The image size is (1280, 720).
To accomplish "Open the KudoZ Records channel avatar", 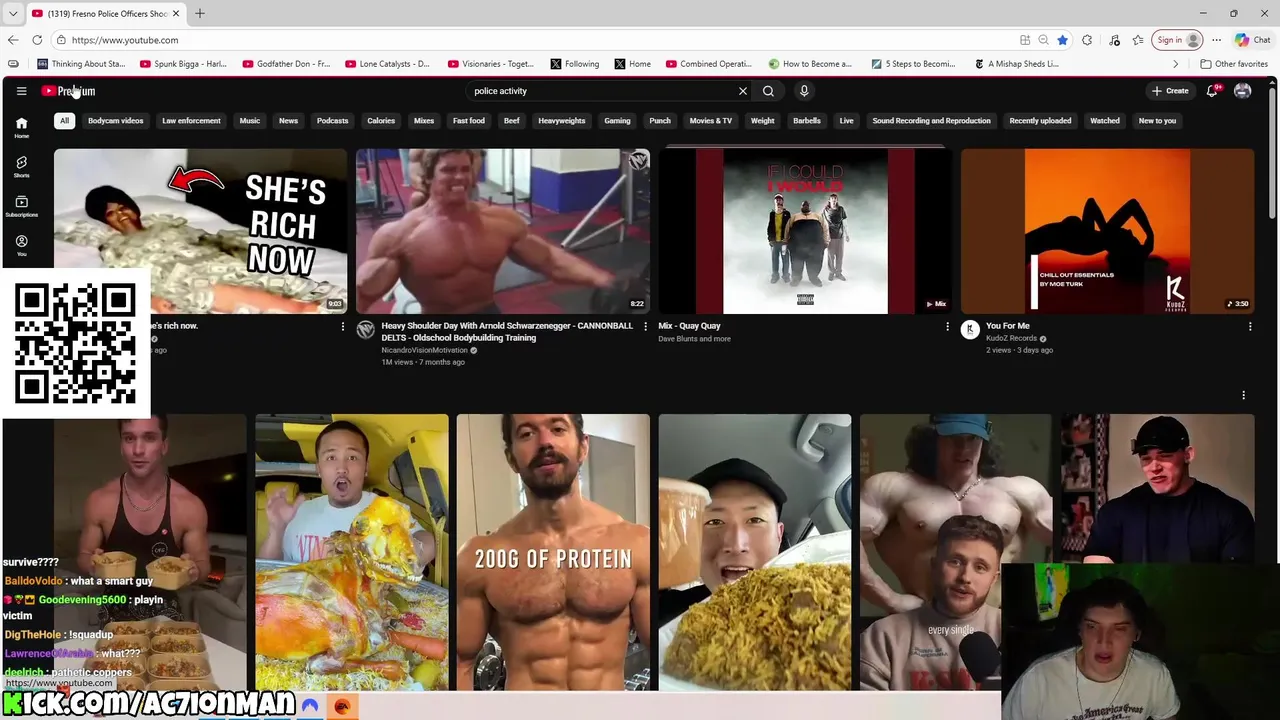I will pyautogui.click(x=970, y=330).
